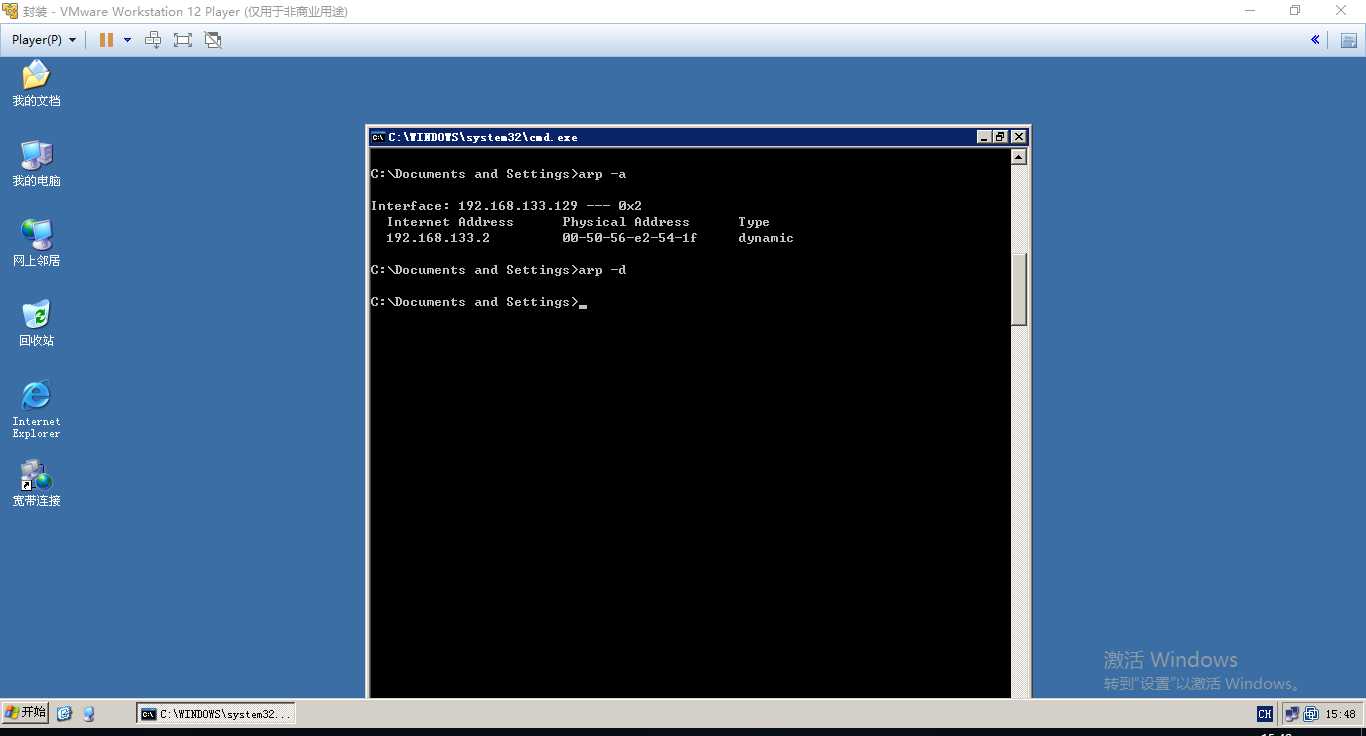Screen dimensions: 1366x736
Task: Minimize the VMware Player window
Action: [x=1250, y=11]
